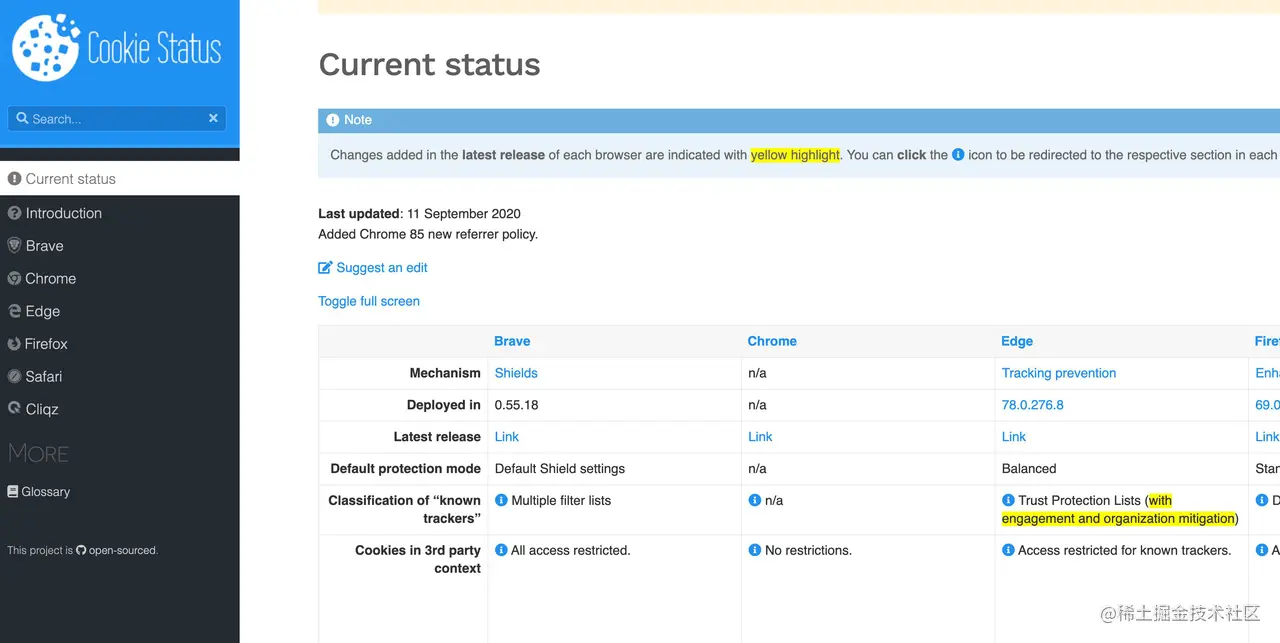Open the Shields mechanism link
1280x643 pixels.
516,373
